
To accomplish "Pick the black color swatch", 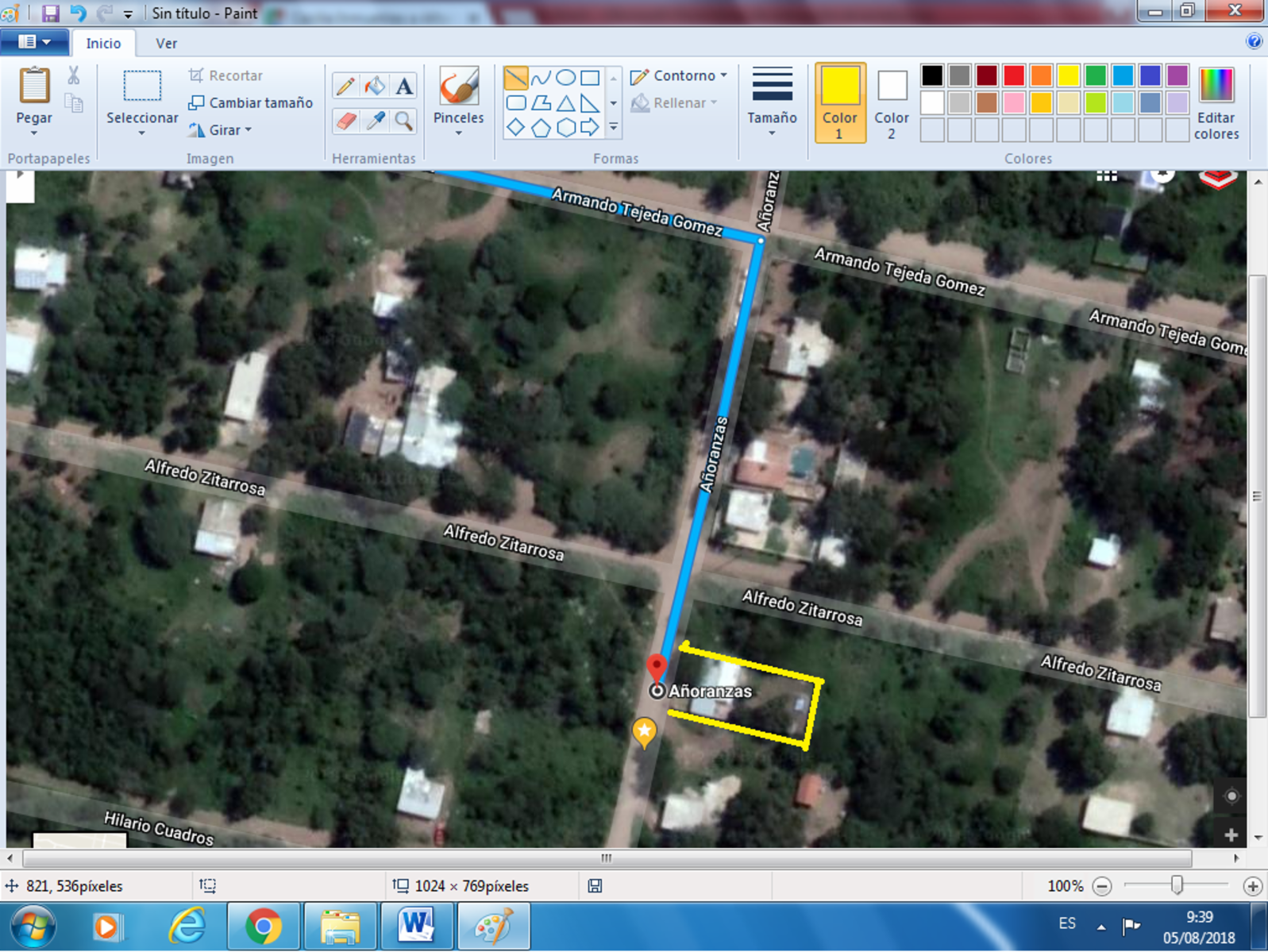I will point(932,75).
